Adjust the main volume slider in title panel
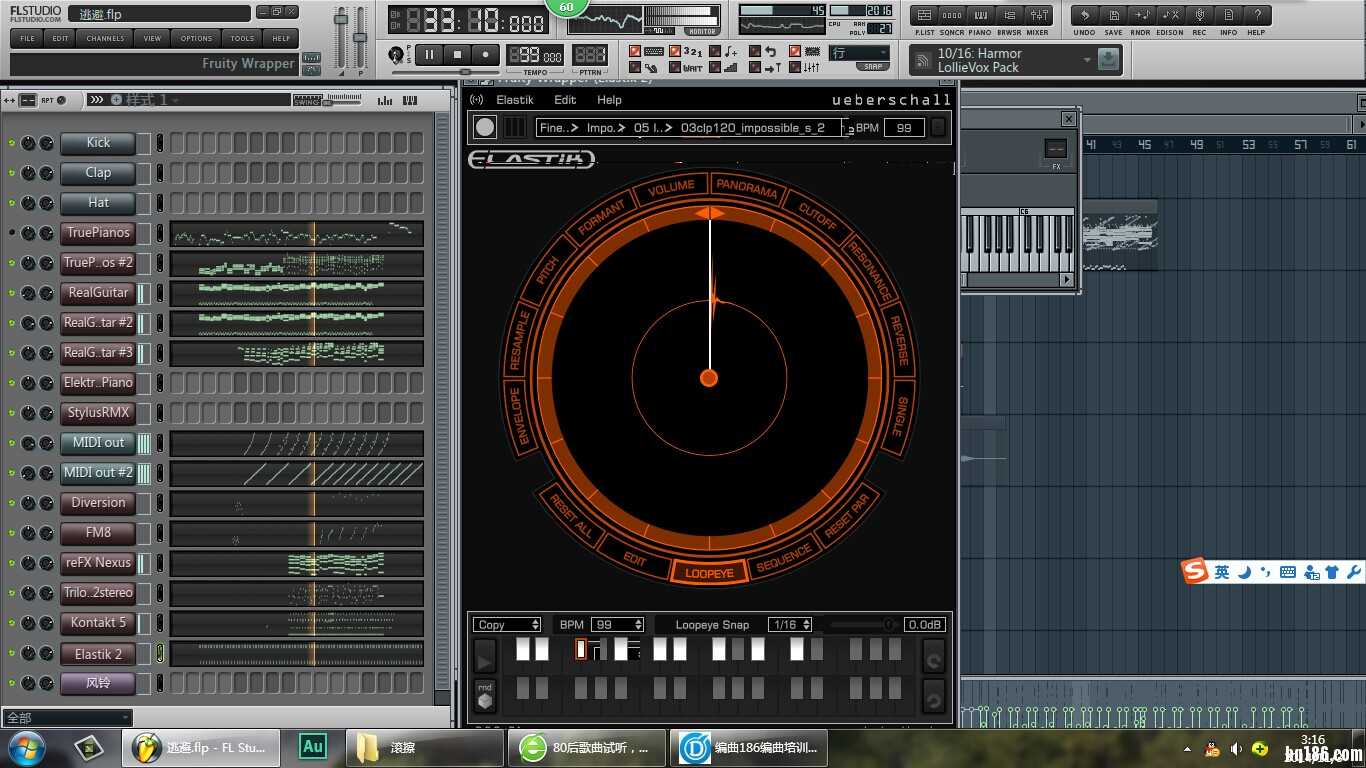 tap(341, 38)
